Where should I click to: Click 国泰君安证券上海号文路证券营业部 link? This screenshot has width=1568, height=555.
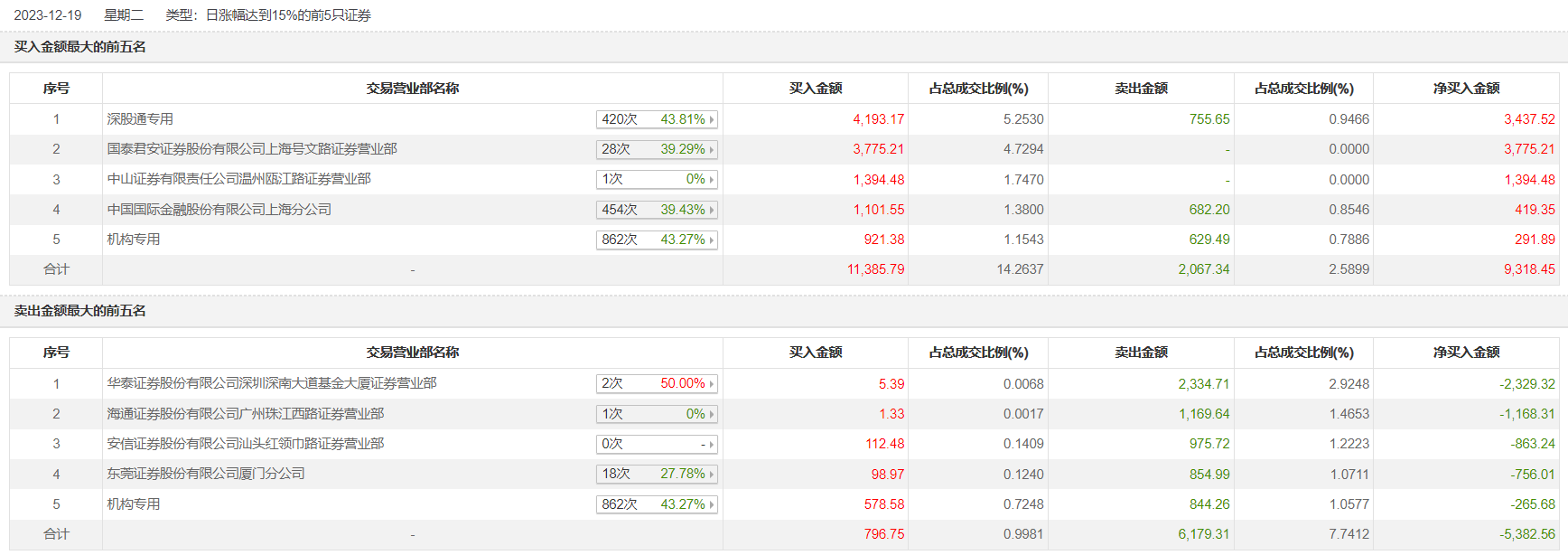click(252, 149)
